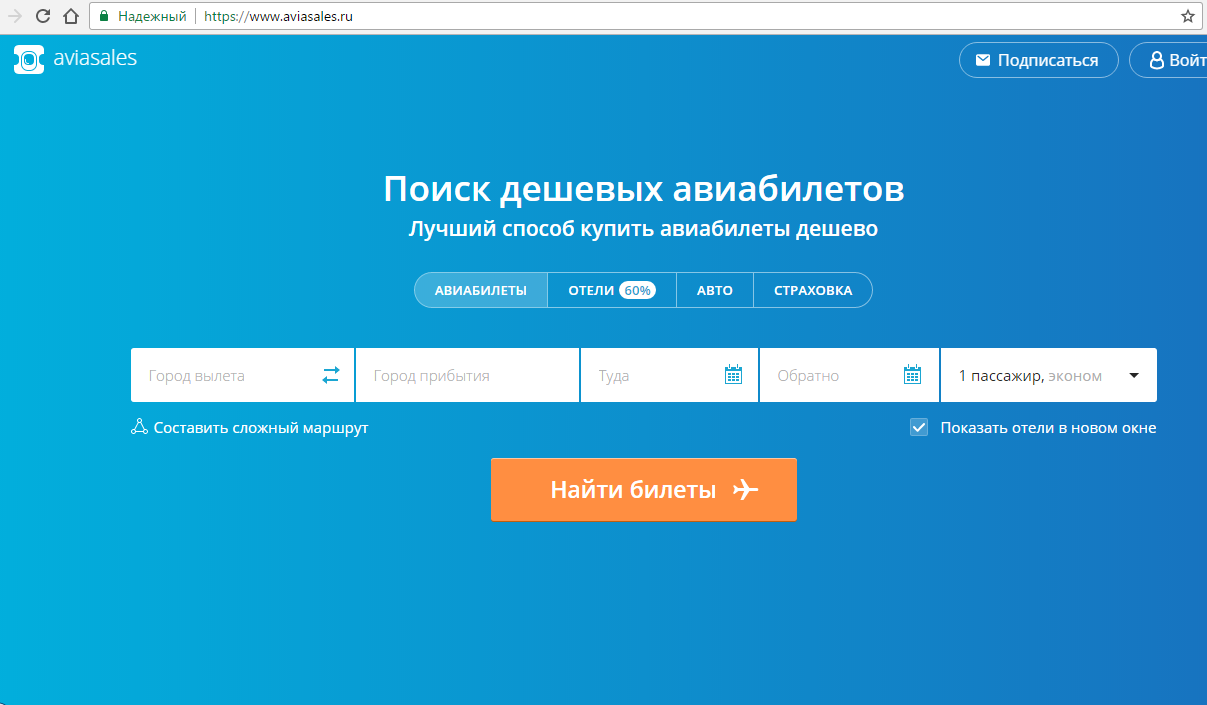Bookmark page with star icon

[x=1188, y=16]
